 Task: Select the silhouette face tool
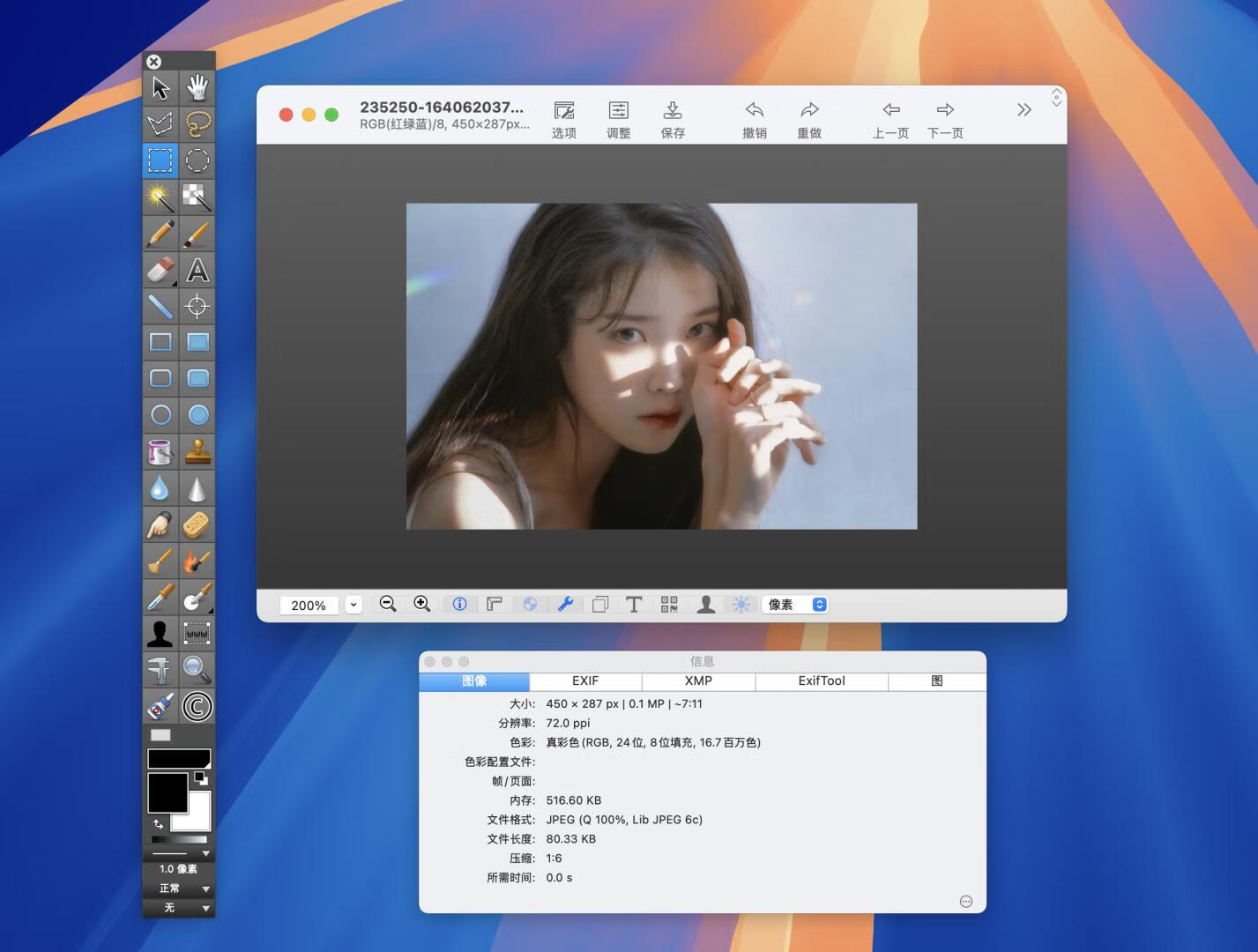[160, 634]
